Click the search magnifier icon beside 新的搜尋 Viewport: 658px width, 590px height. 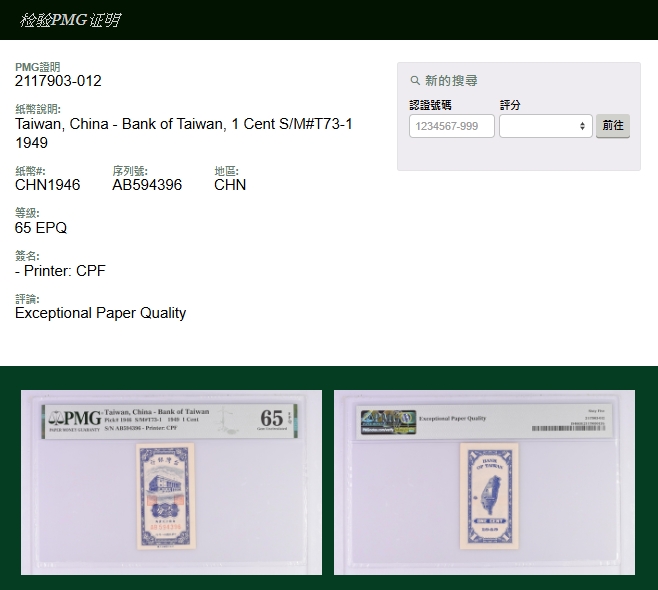coord(415,80)
